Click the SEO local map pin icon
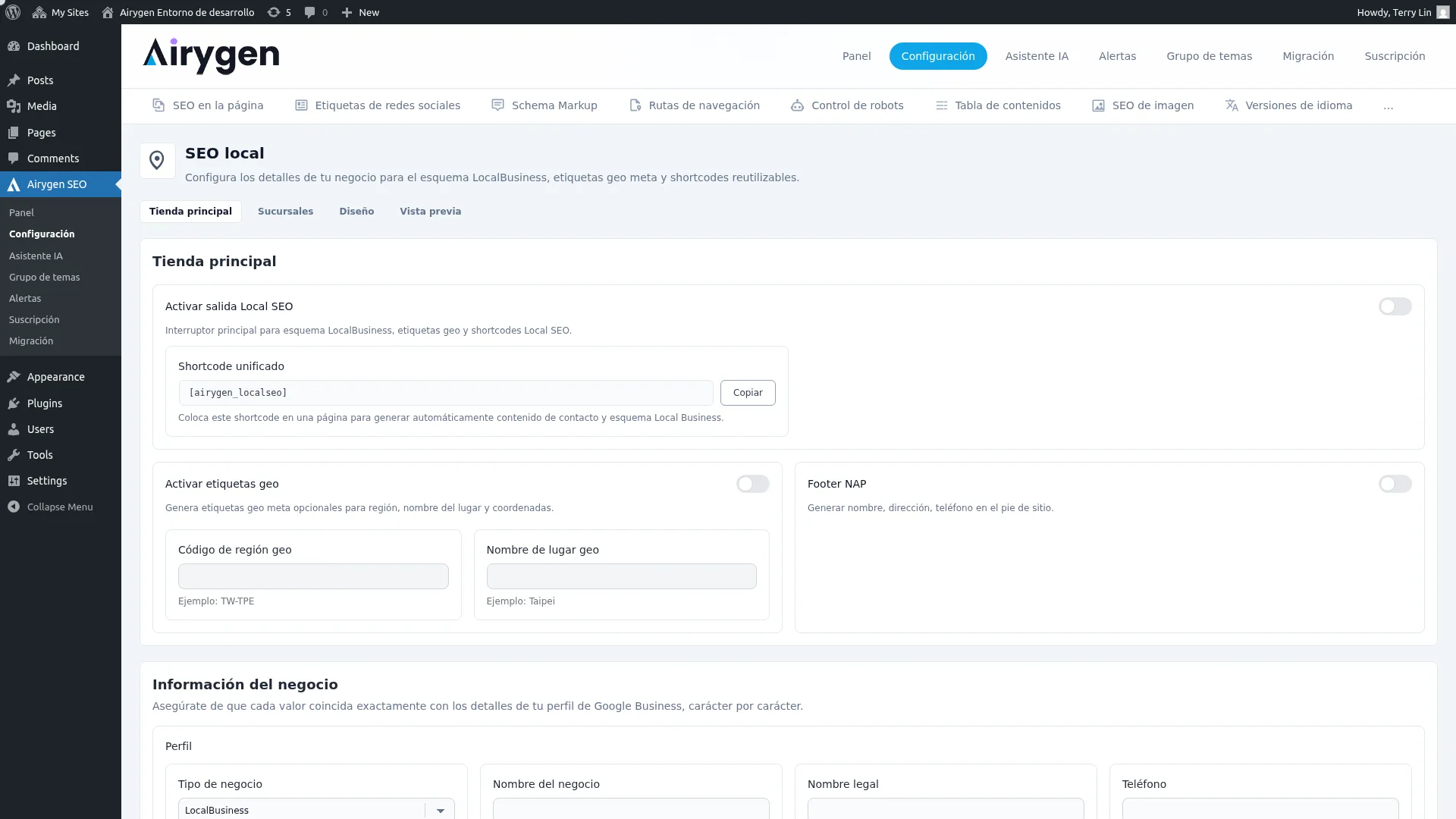Viewport: 1456px width, 819px height. (x=157, y=161)
